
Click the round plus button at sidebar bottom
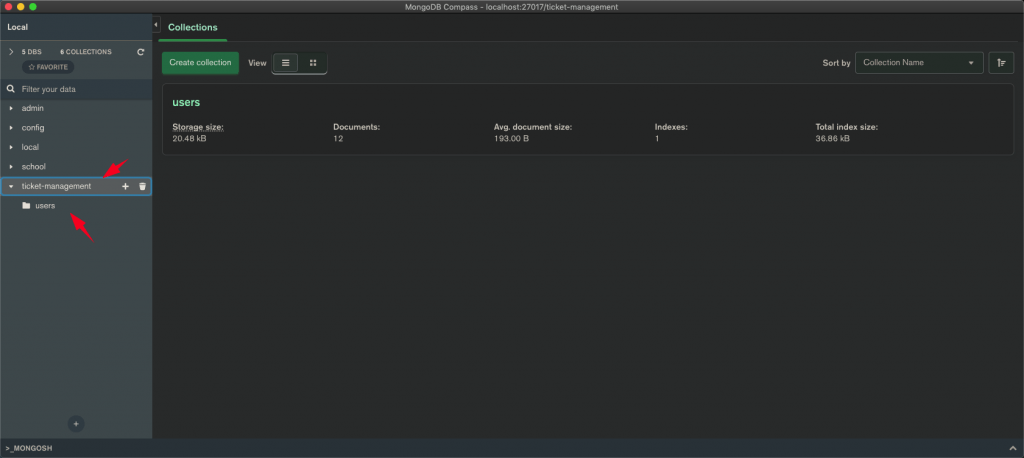[76, 424]
